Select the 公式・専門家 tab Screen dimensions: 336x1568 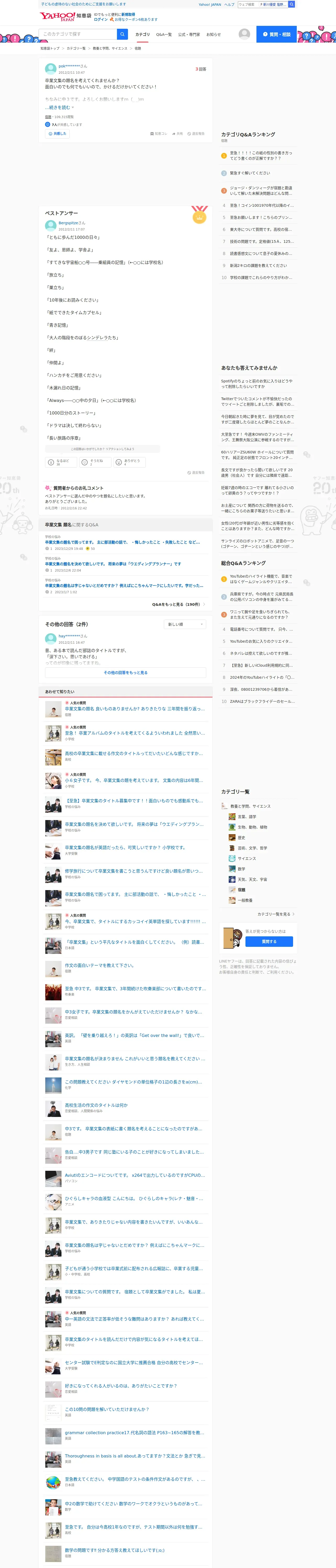click(189, 35)
